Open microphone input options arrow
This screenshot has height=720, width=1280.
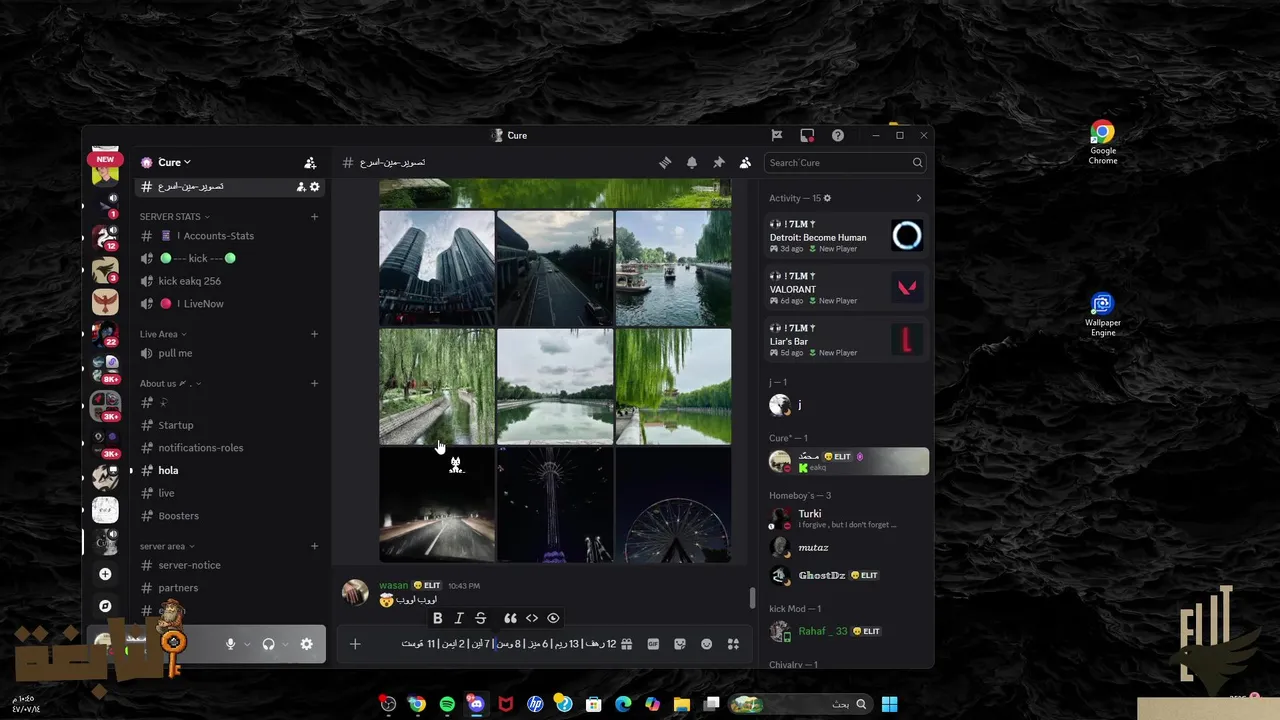tap(247, 644)
